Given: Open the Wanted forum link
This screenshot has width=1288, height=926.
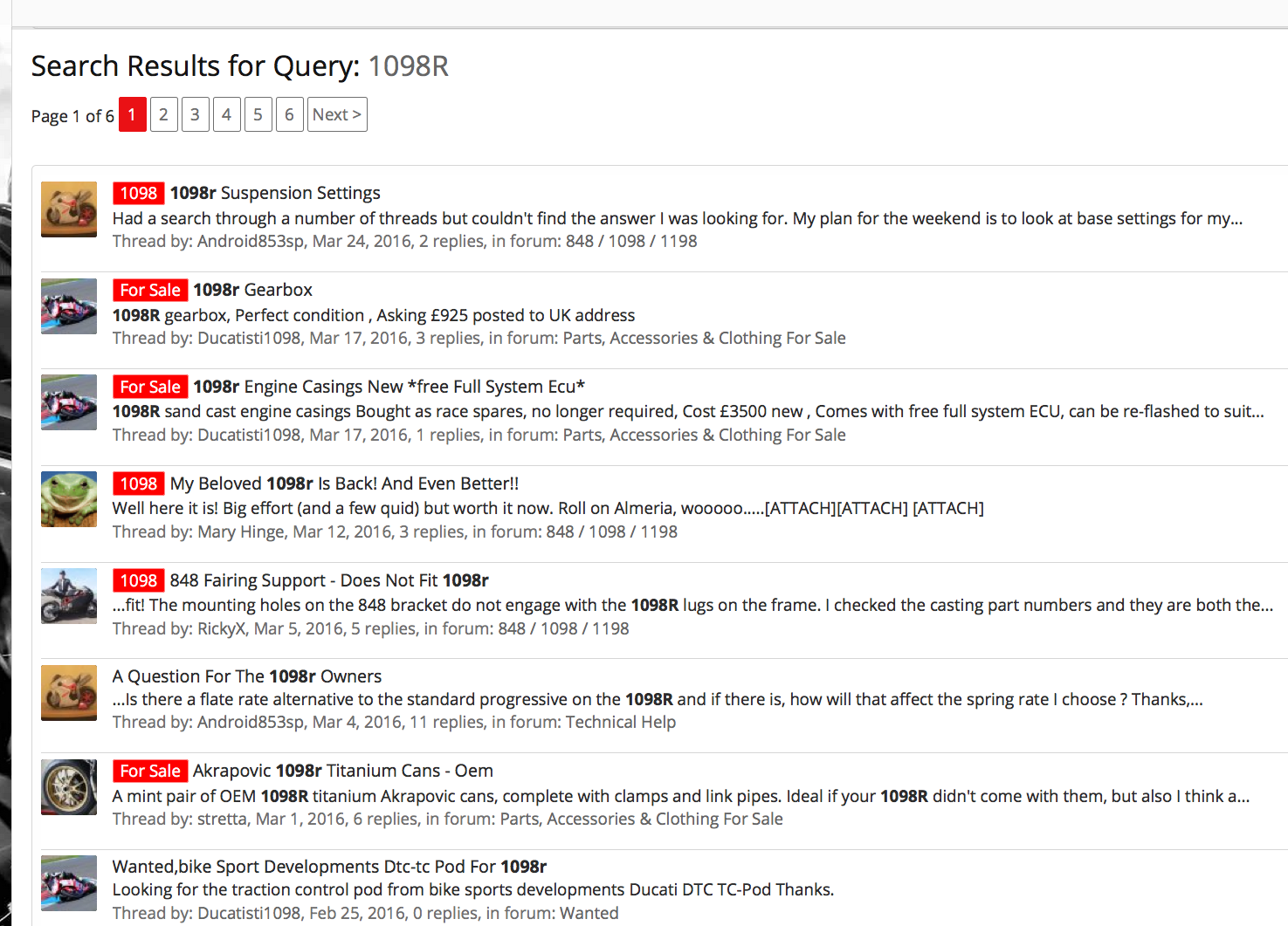Looking at the screenshot, I should (x=589, y=913).
